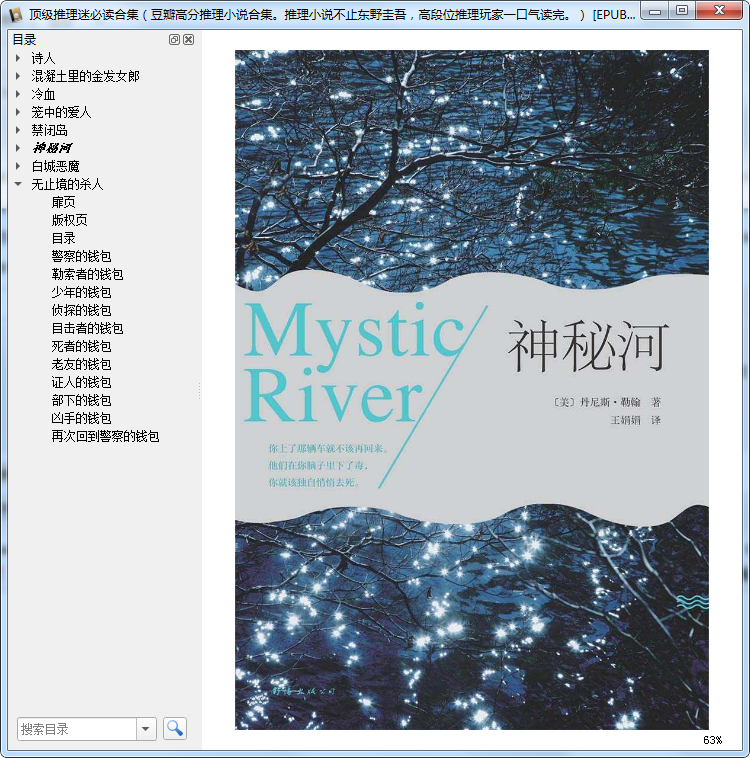Open the 扉页 chapter
This screenshot has height=758, width=750.
[x=63, y=202]
